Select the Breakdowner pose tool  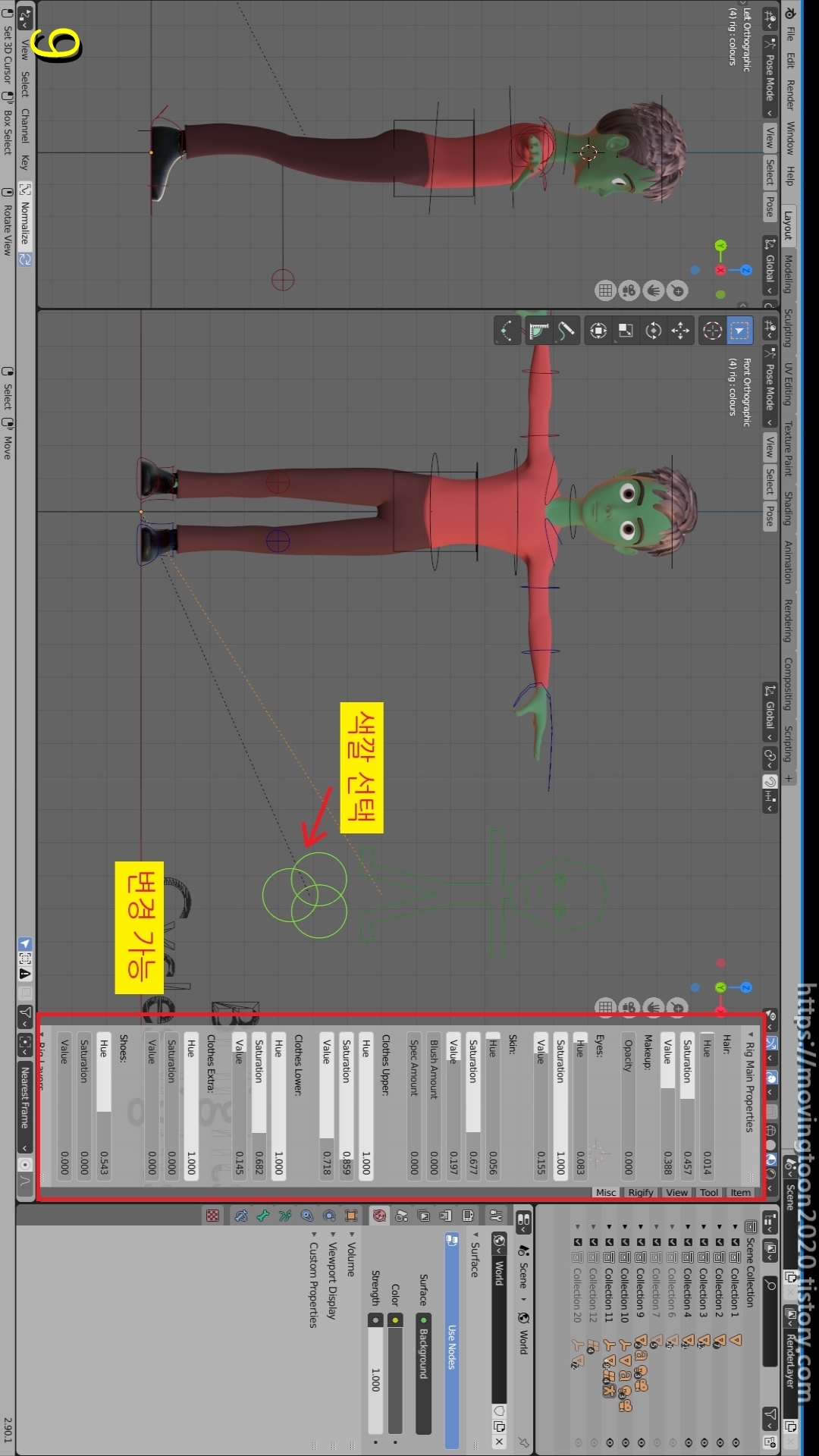point(507,330)
